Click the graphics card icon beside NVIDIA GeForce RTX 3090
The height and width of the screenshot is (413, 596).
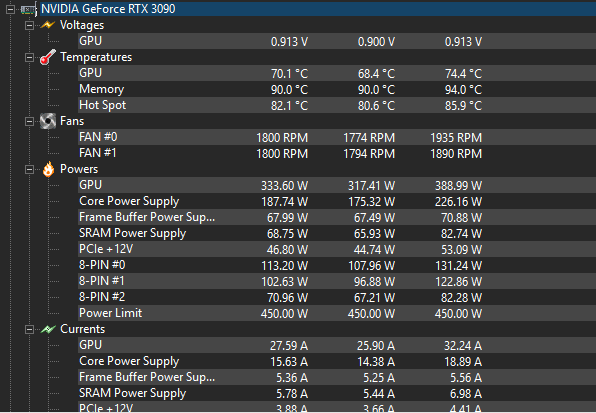click(x=28, y=9)
